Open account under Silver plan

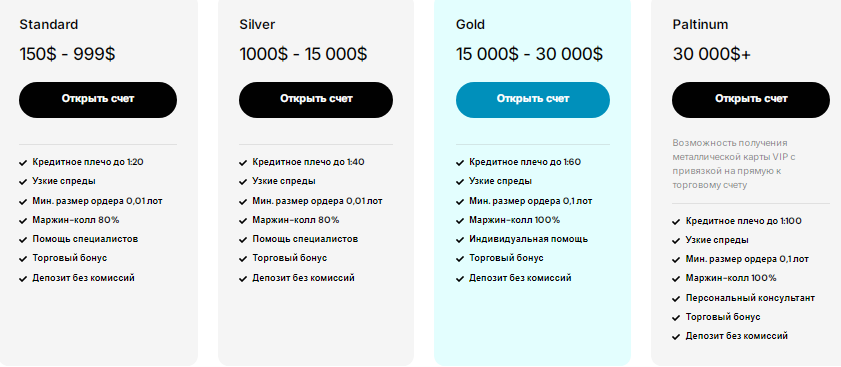point(316,100)
